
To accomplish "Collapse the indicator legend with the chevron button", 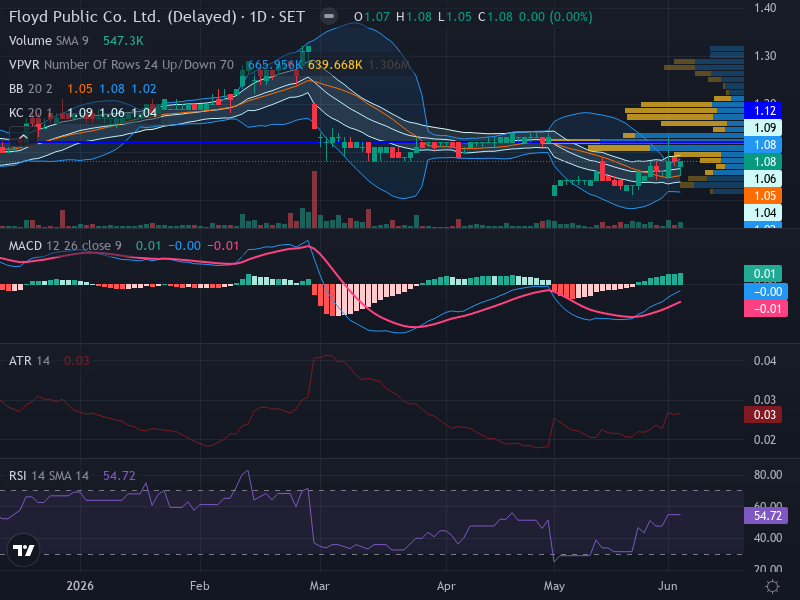I will point(23,137).
